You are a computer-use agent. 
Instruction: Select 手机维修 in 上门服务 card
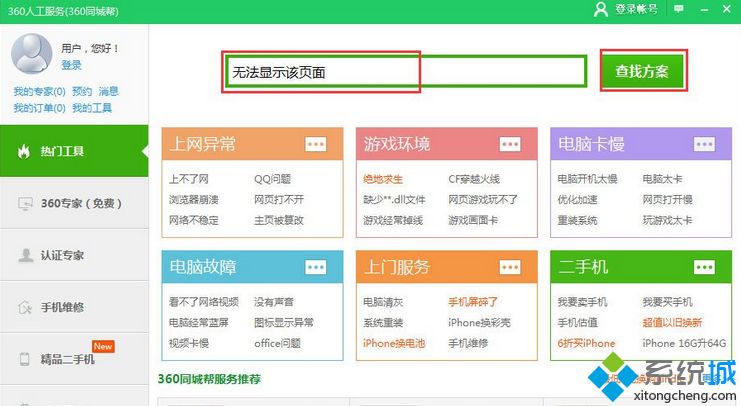point(468,343)
